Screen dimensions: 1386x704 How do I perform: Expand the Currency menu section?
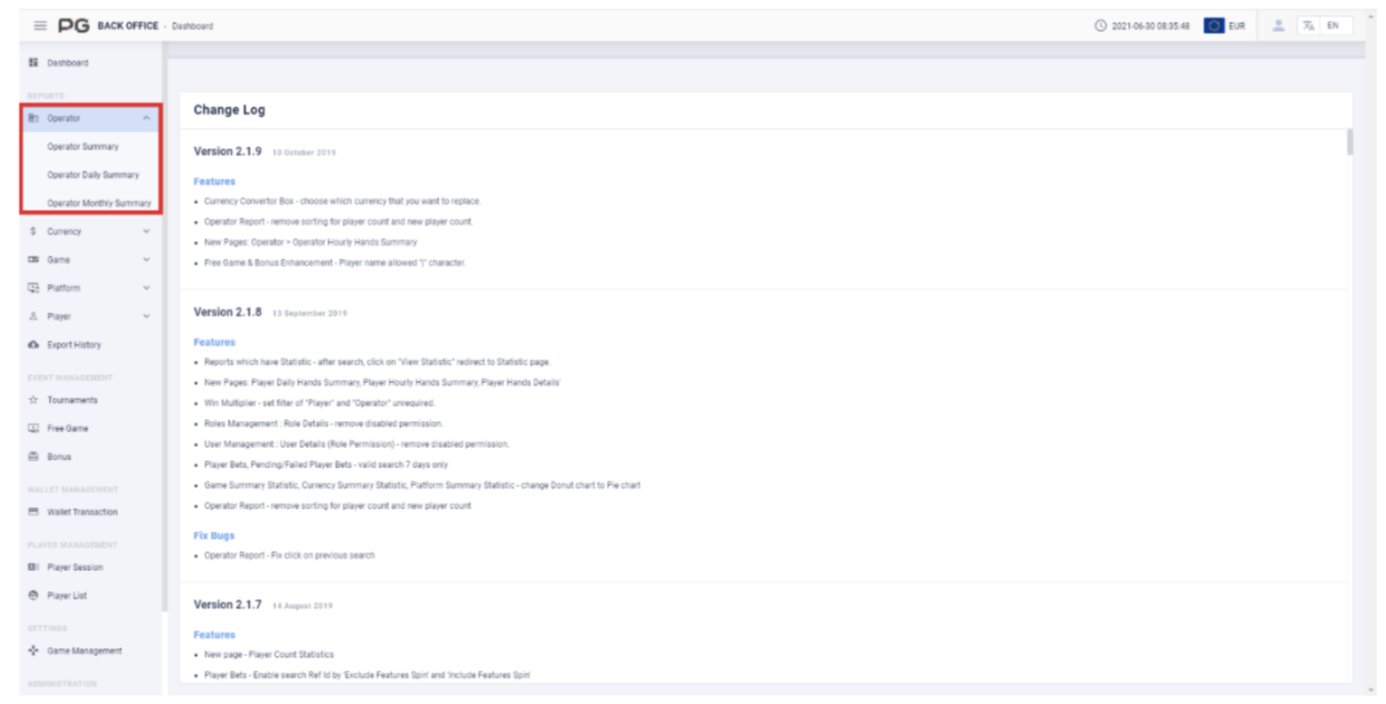click(x=147, y=232)
